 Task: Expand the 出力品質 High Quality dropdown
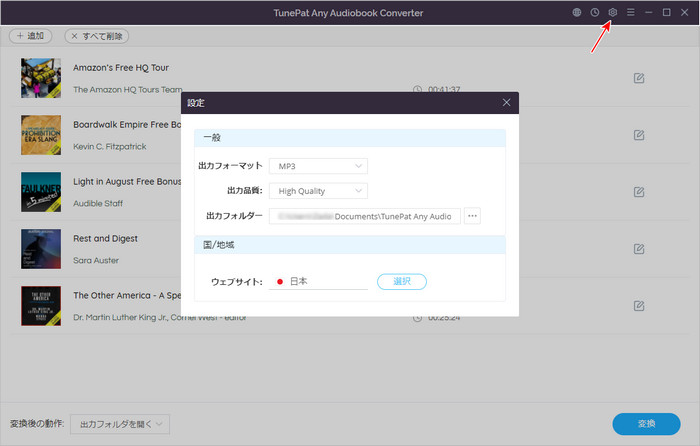[x=318, y=191]
